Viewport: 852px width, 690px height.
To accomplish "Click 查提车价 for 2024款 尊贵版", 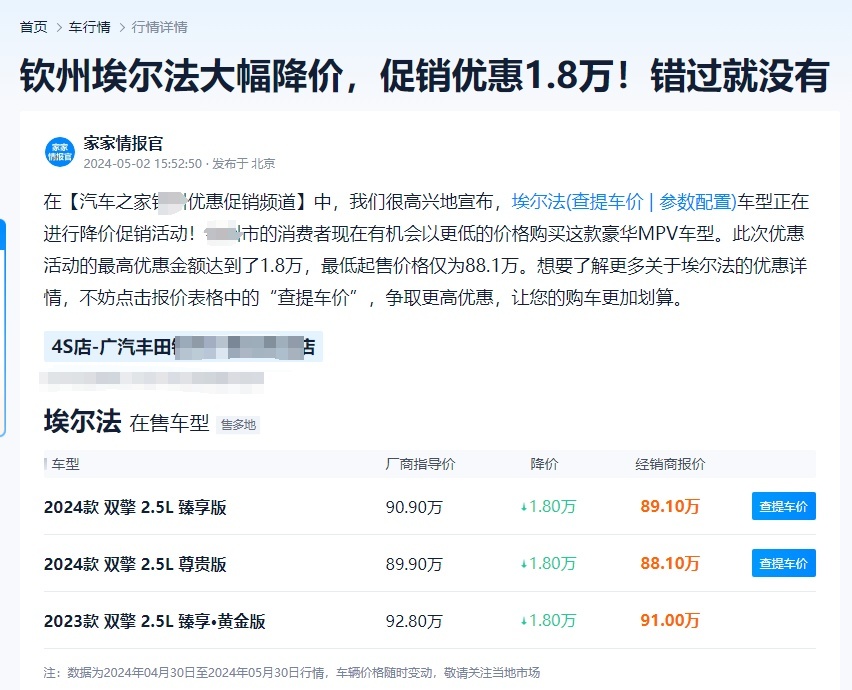I will 784,563.
